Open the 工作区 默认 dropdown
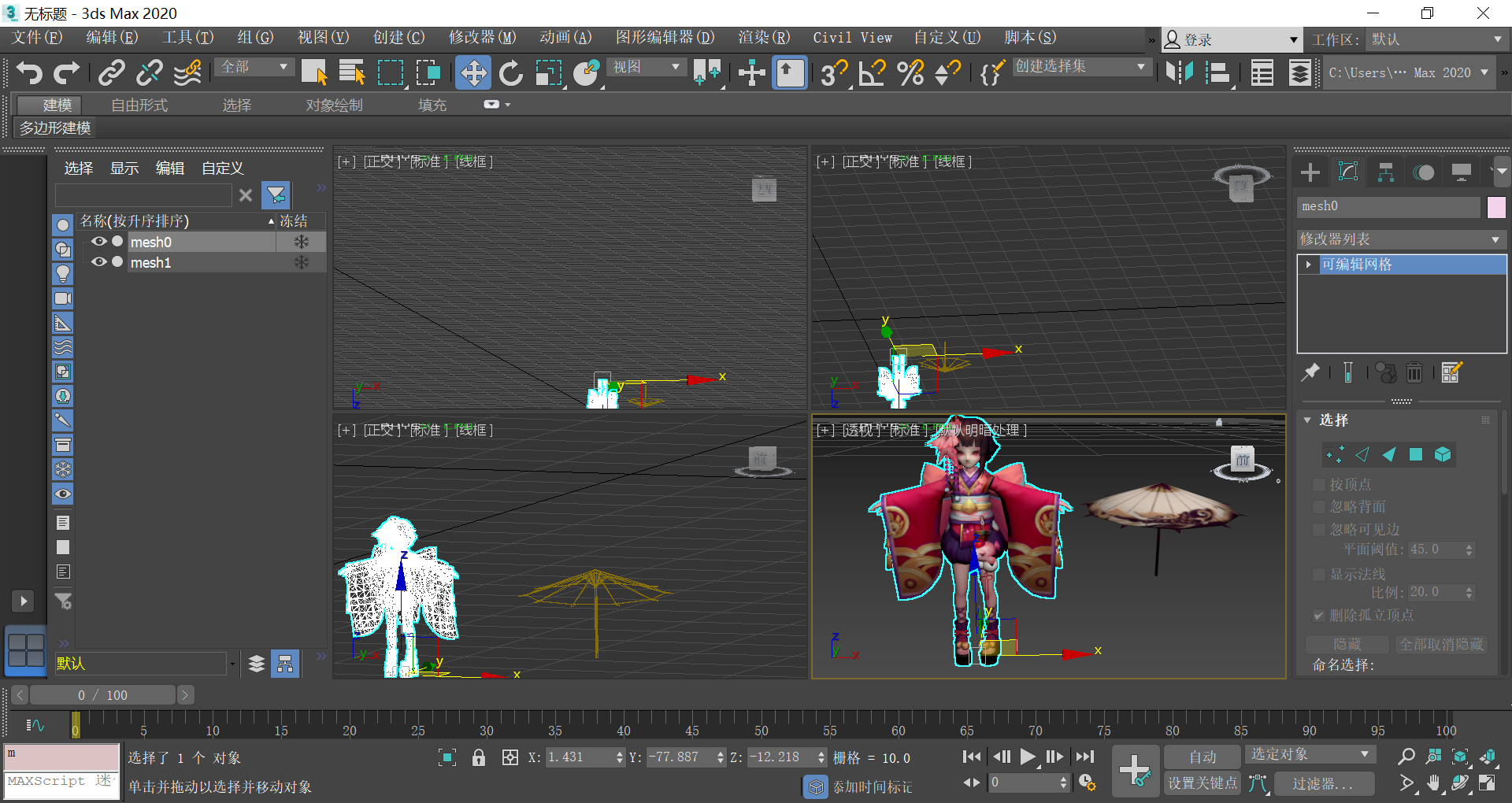Screen dimensions: 1512x803 coord(1437,39)
